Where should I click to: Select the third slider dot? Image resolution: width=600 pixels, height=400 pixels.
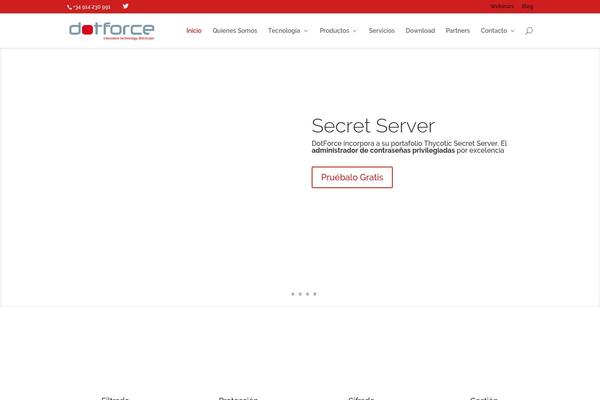pos(307,294)
